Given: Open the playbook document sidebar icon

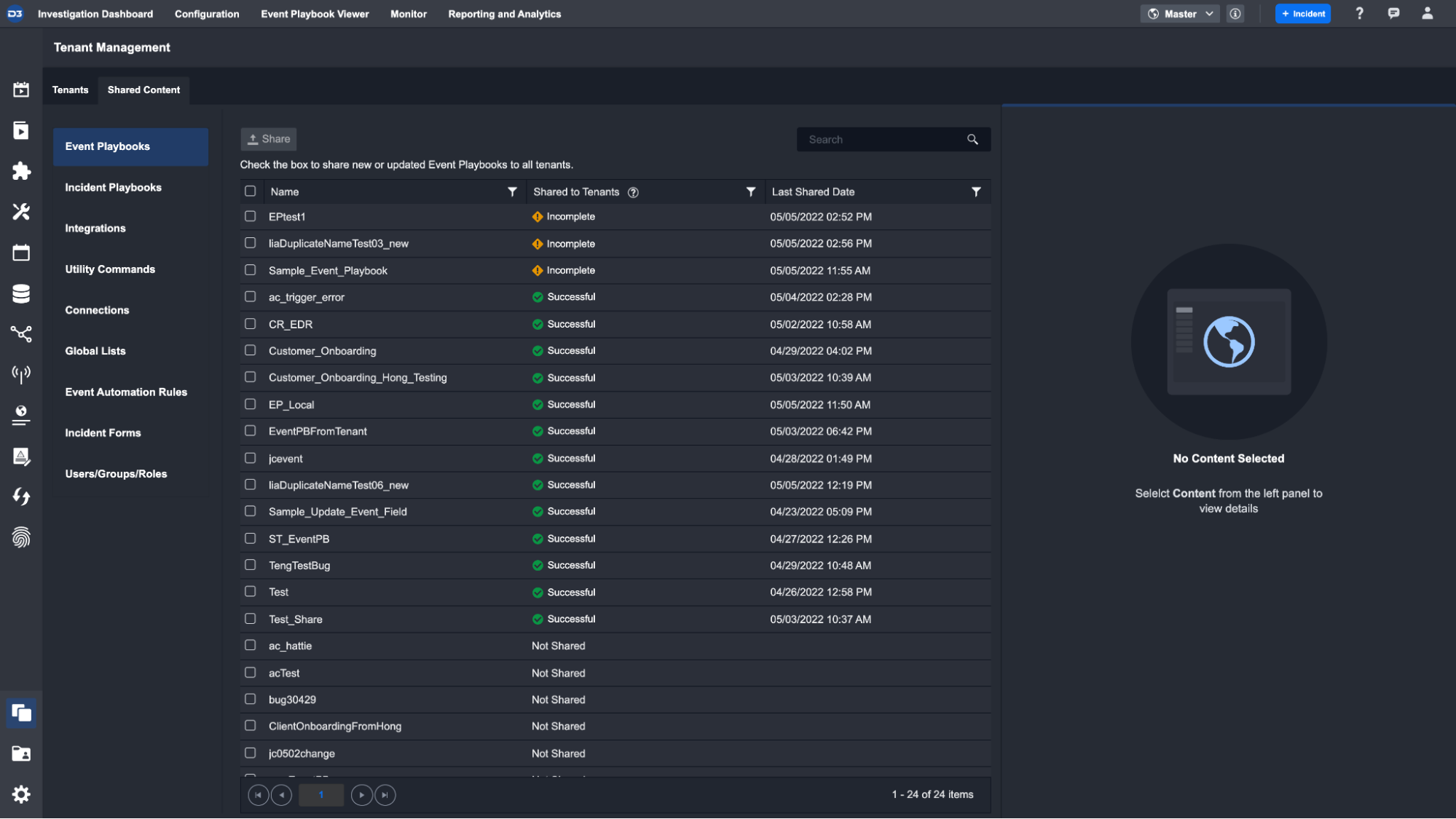Looking at the screenshot, I should pos(21,130).
